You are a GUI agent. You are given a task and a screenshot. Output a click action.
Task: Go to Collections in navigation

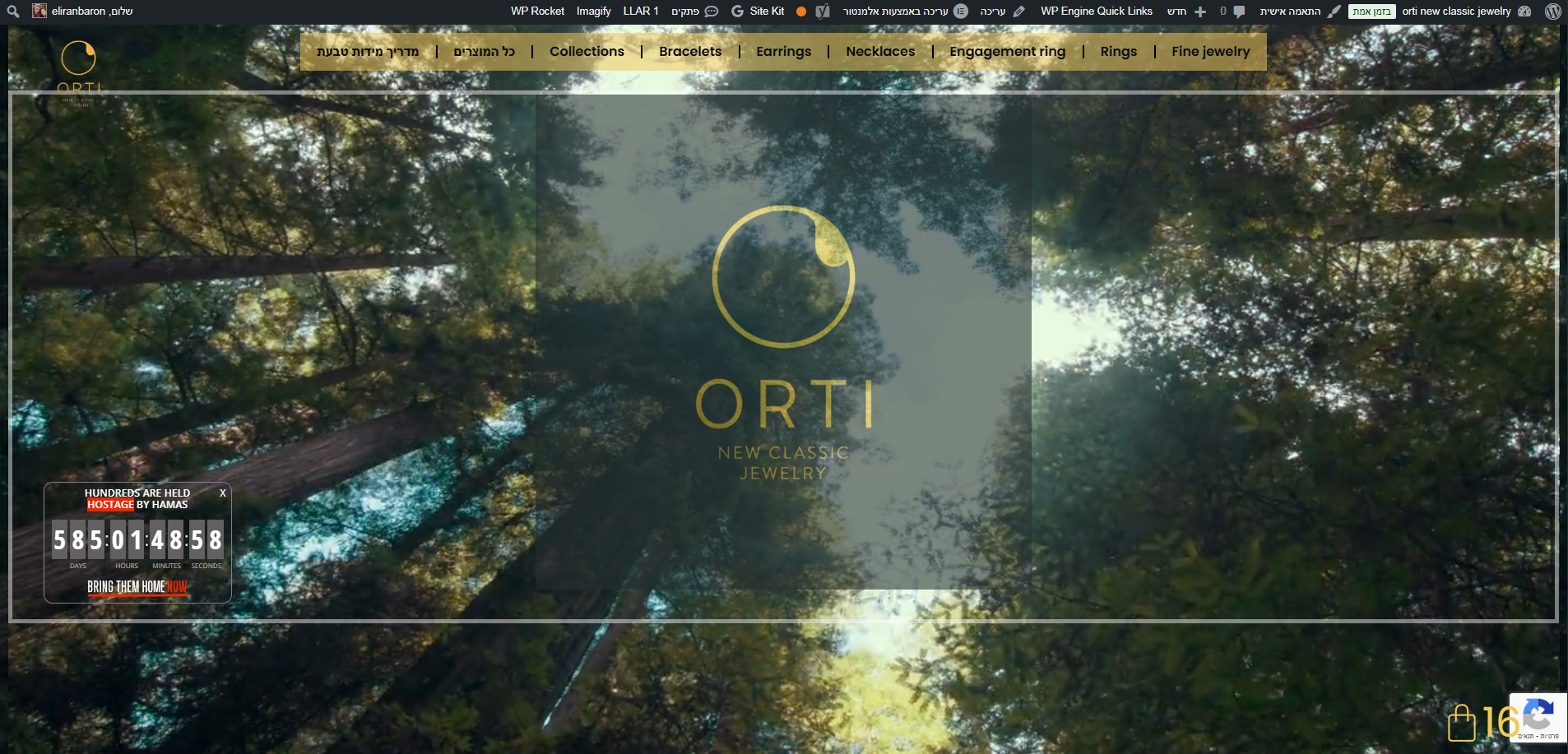[587, 51]
